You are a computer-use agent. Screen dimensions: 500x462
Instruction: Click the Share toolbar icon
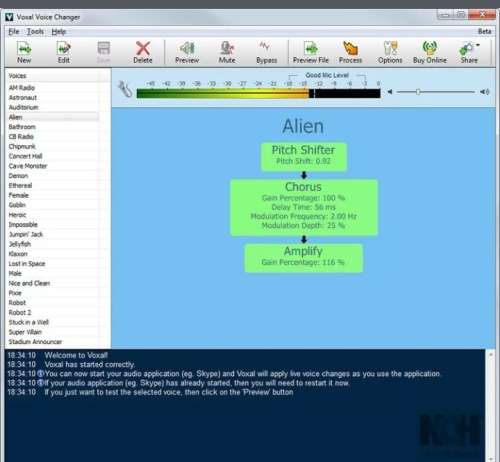click(x=469, y=52)
